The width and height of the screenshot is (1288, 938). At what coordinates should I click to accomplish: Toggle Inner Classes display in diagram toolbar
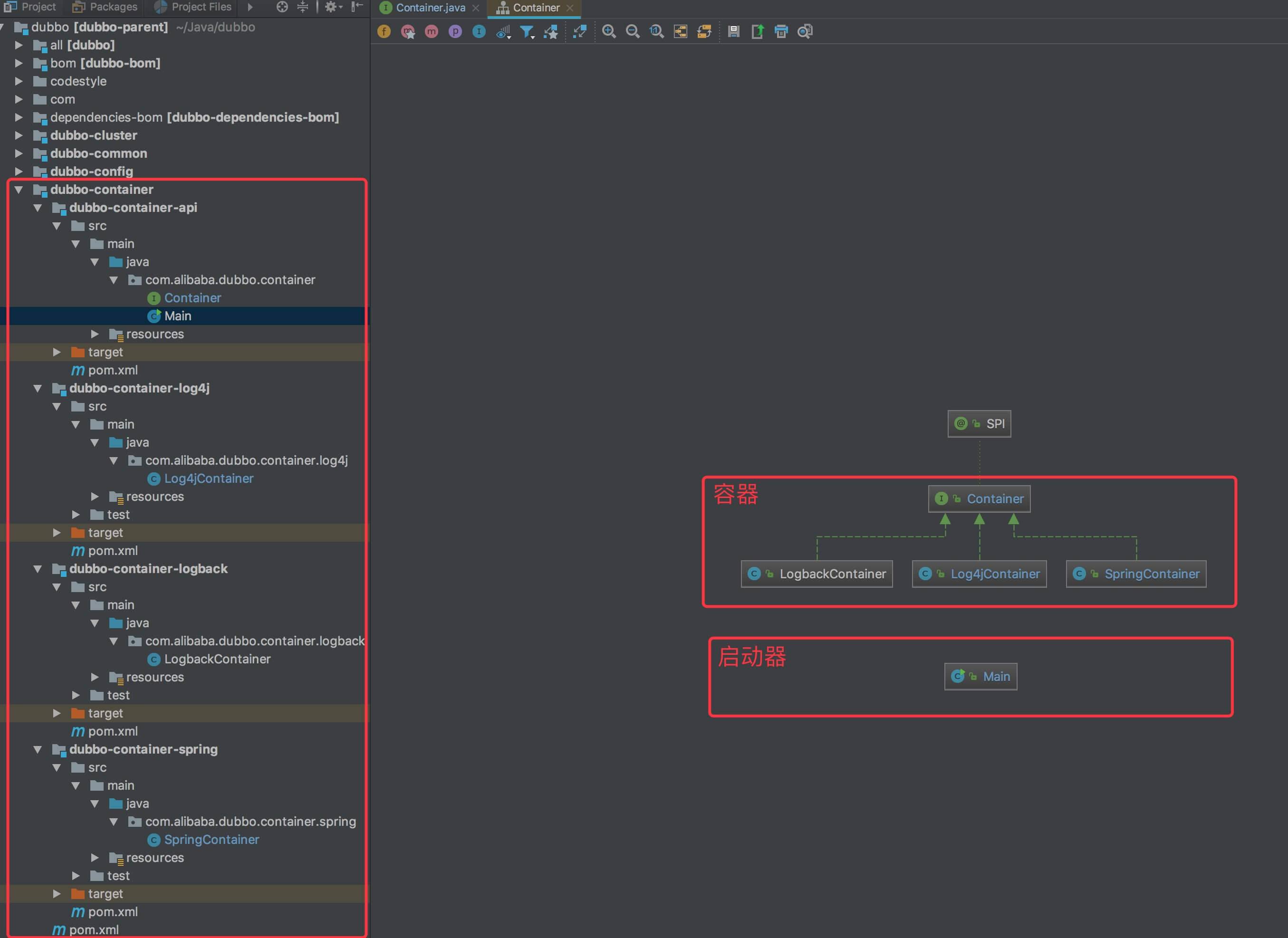479,31
